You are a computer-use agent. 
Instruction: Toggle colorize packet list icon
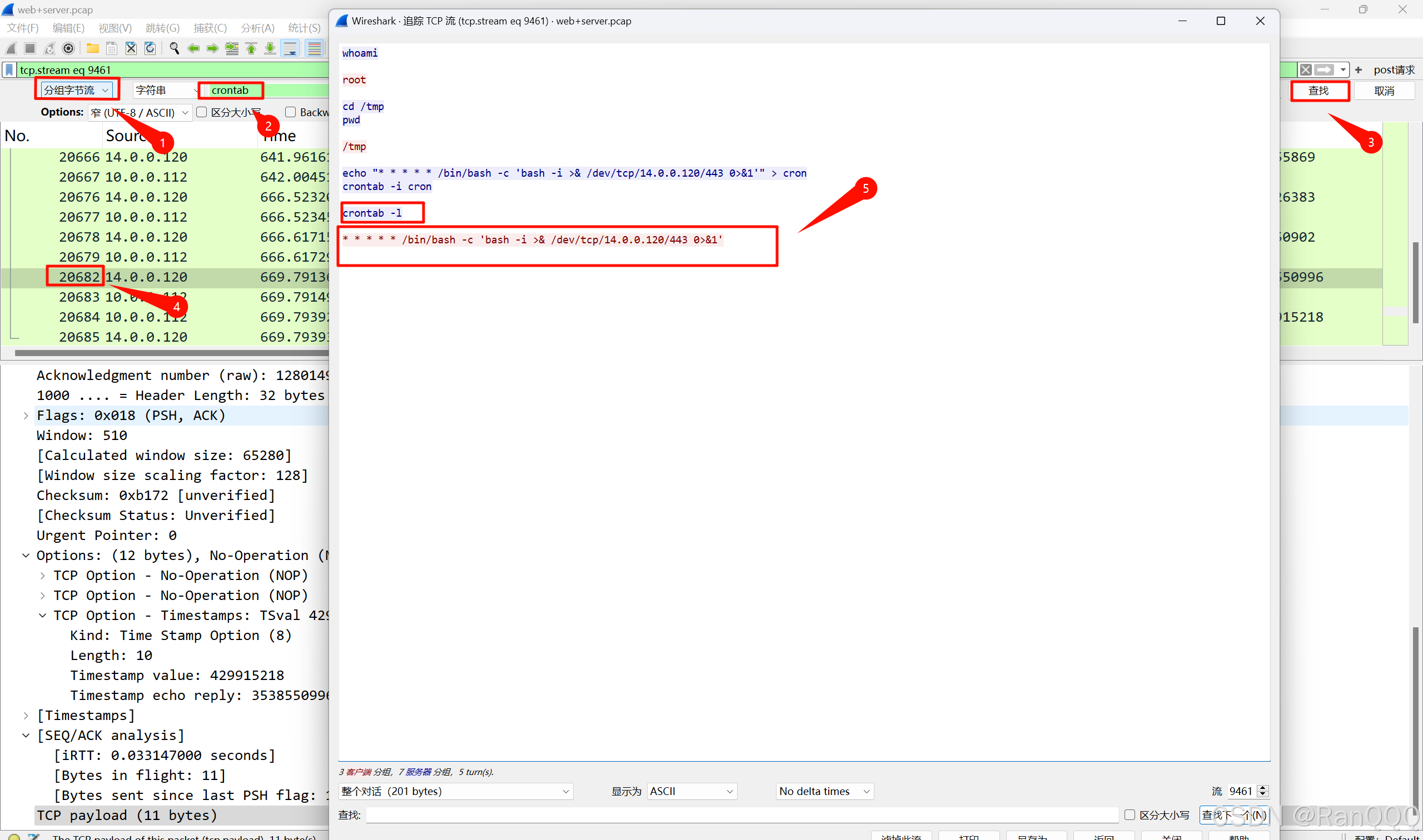pos(315,49)
